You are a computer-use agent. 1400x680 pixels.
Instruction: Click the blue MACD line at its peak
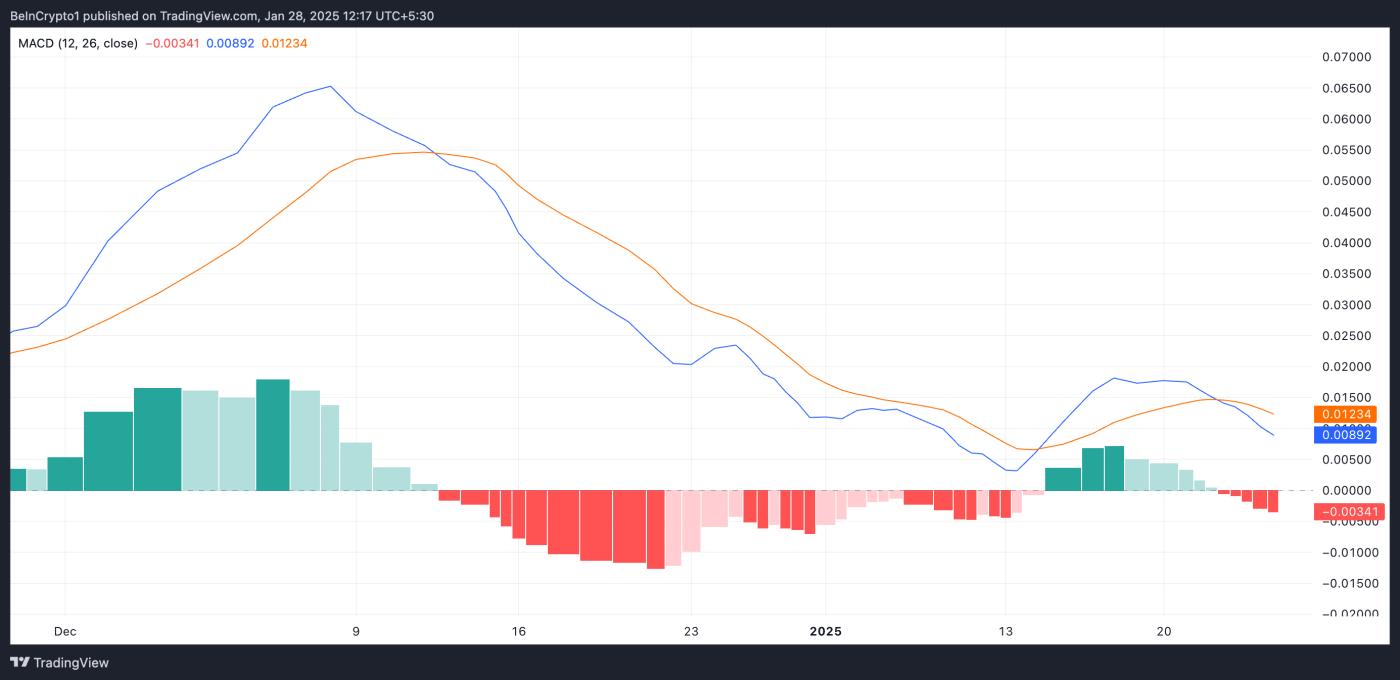tap(330, 87)
